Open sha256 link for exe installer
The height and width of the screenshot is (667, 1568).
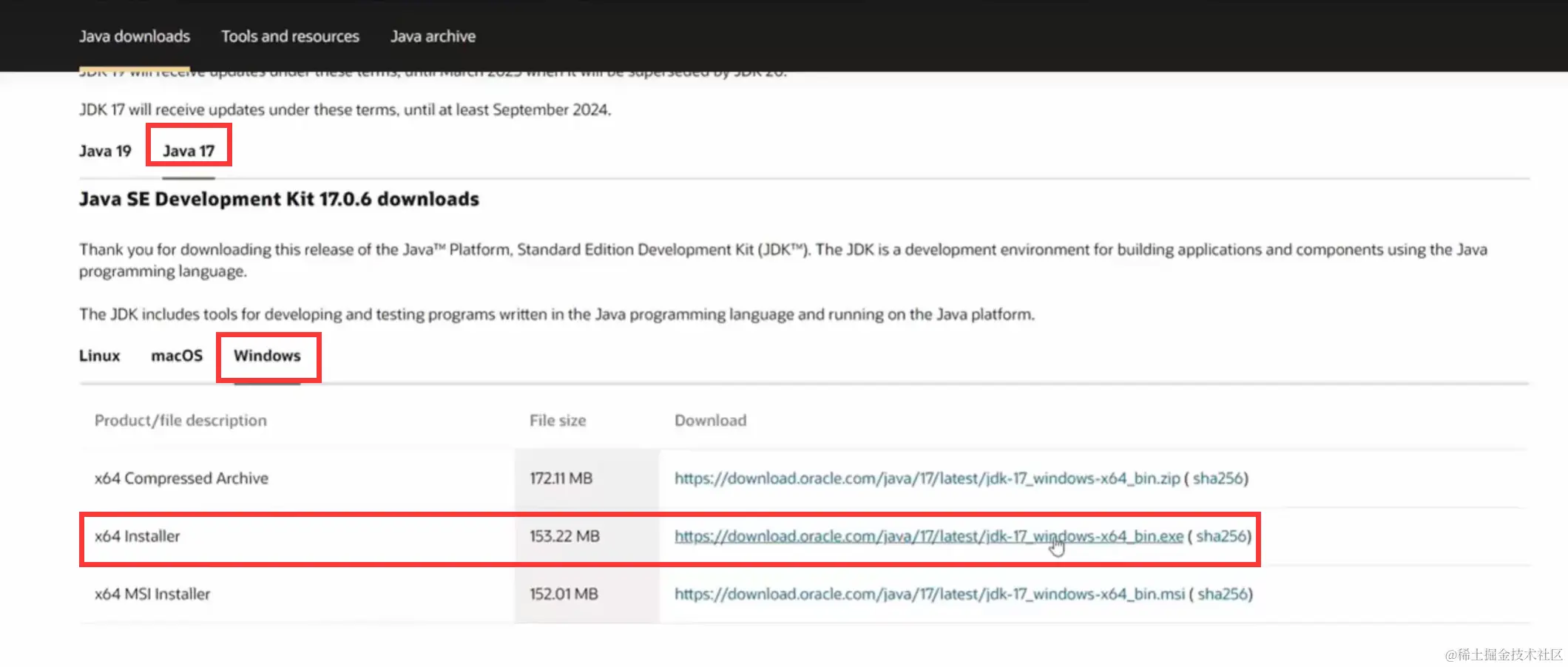click(x=1221, y=536)
